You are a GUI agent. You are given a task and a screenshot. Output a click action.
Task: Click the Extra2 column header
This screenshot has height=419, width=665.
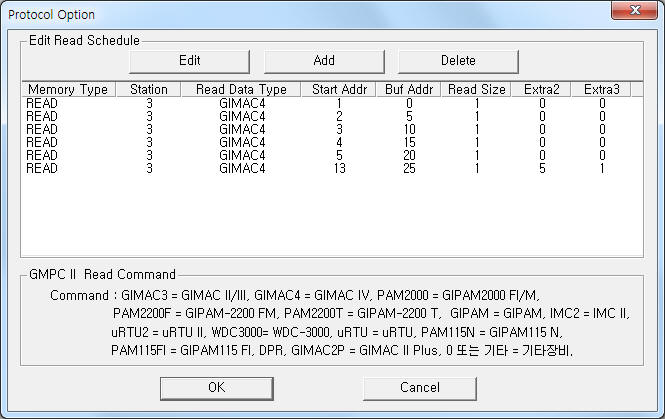[x=542, y=89]
